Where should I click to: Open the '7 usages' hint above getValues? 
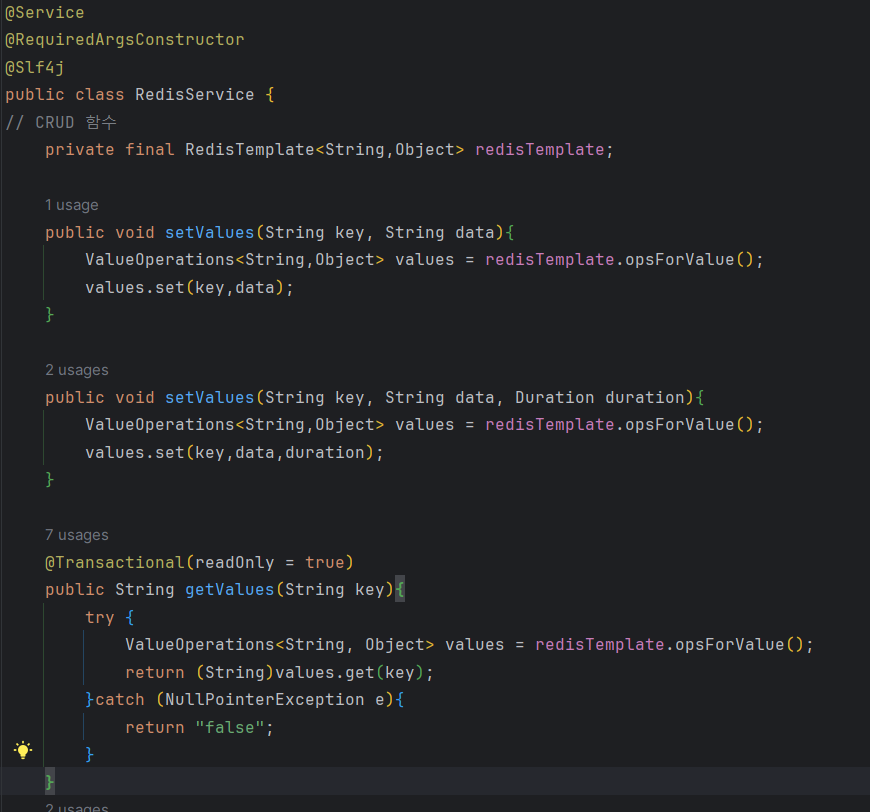pos(77,534)
